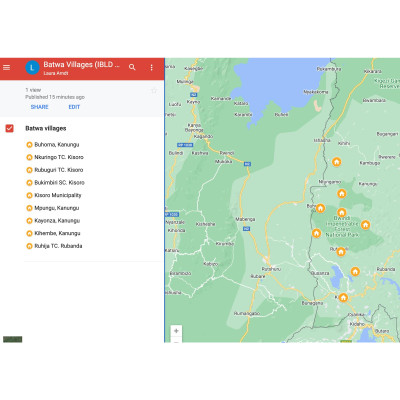Screen dimensions: 400x400
Task: Select Kayonza, Kanungu in the list
Action: 57,221
